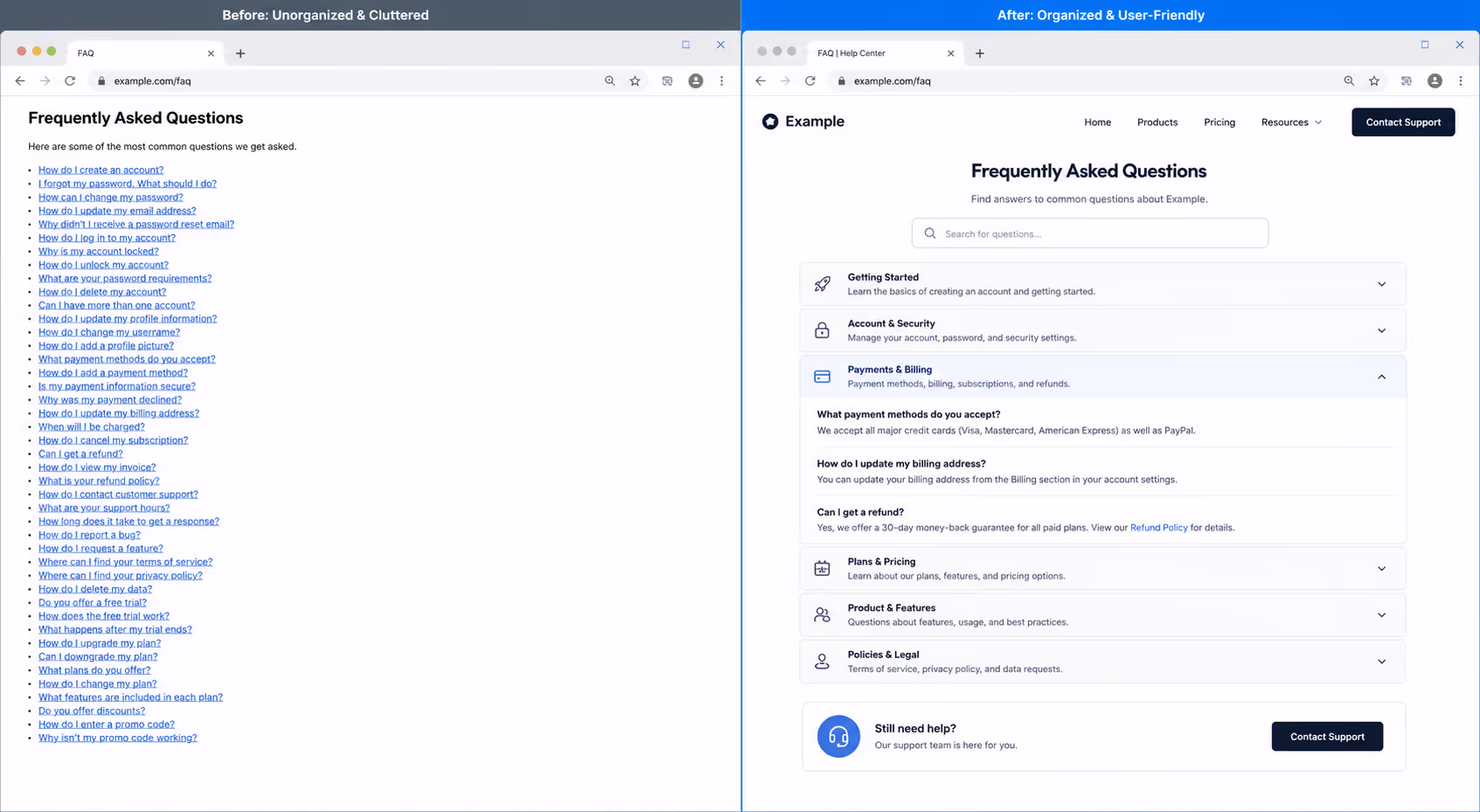Open new tab plus in right After browser
Screen dimensions: 1480x812
(x=980, y=53)
